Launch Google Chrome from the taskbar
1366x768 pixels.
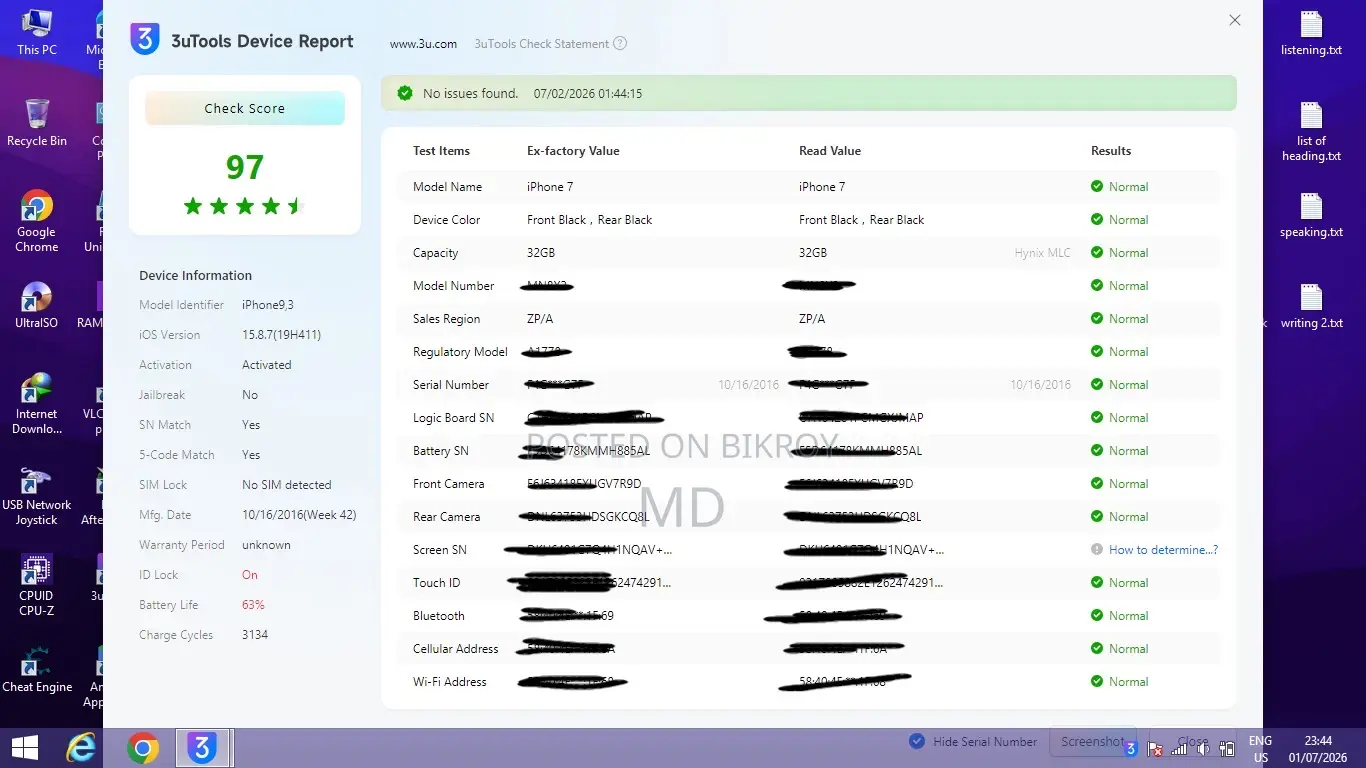pos(143,748)
